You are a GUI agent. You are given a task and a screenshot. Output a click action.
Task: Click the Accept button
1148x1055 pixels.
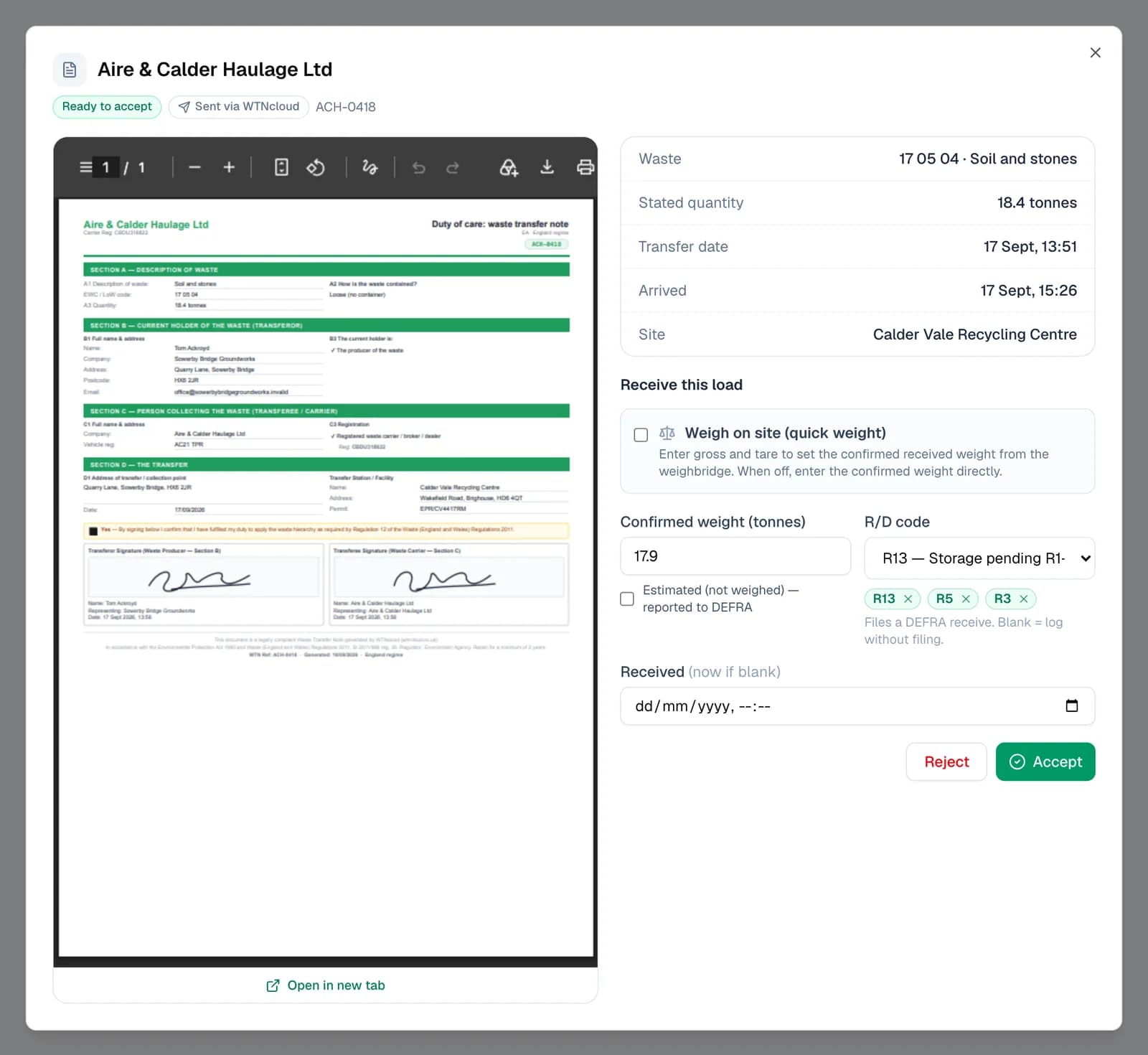tap(1045, 761)
